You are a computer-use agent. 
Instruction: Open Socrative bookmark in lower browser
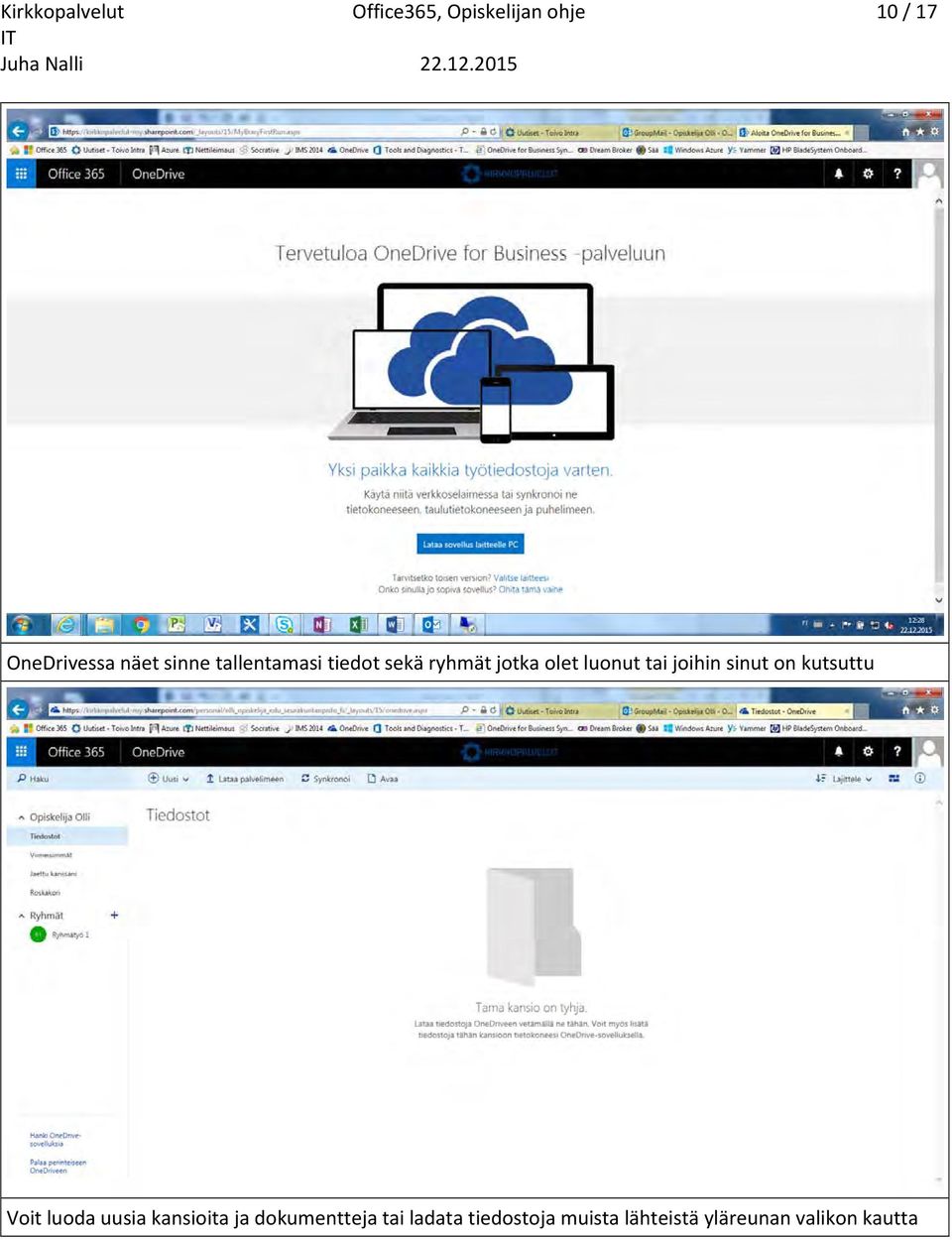[x=259, y=728]
